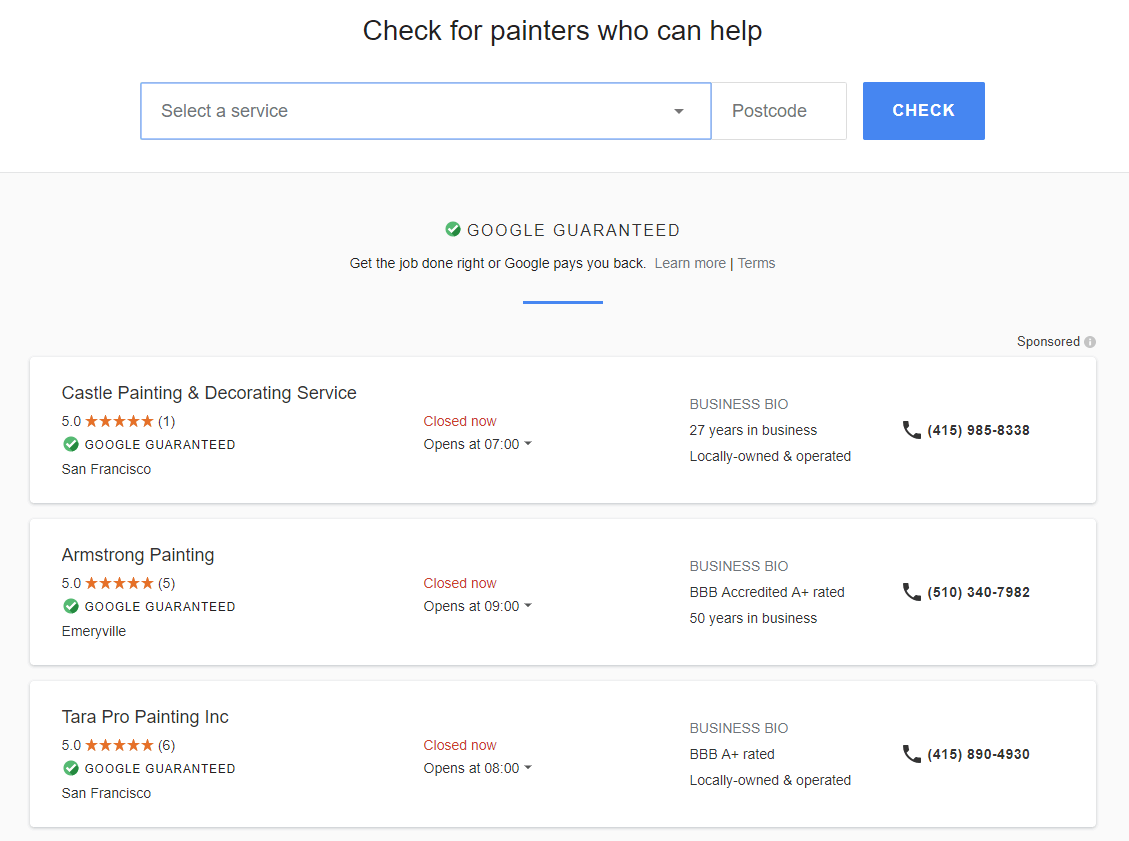
Task: Open Castle Painting & Decorating Service listing
Action: (x=209, y=393)
